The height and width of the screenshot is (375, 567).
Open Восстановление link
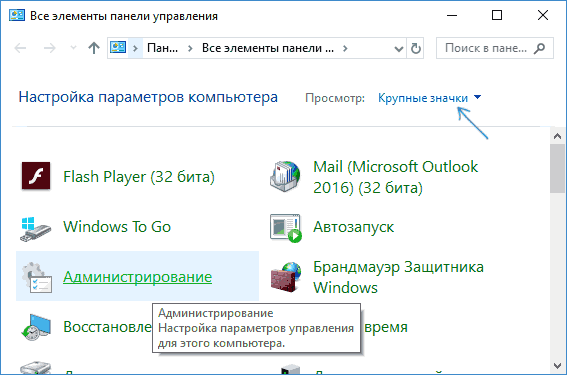point(107,327)
